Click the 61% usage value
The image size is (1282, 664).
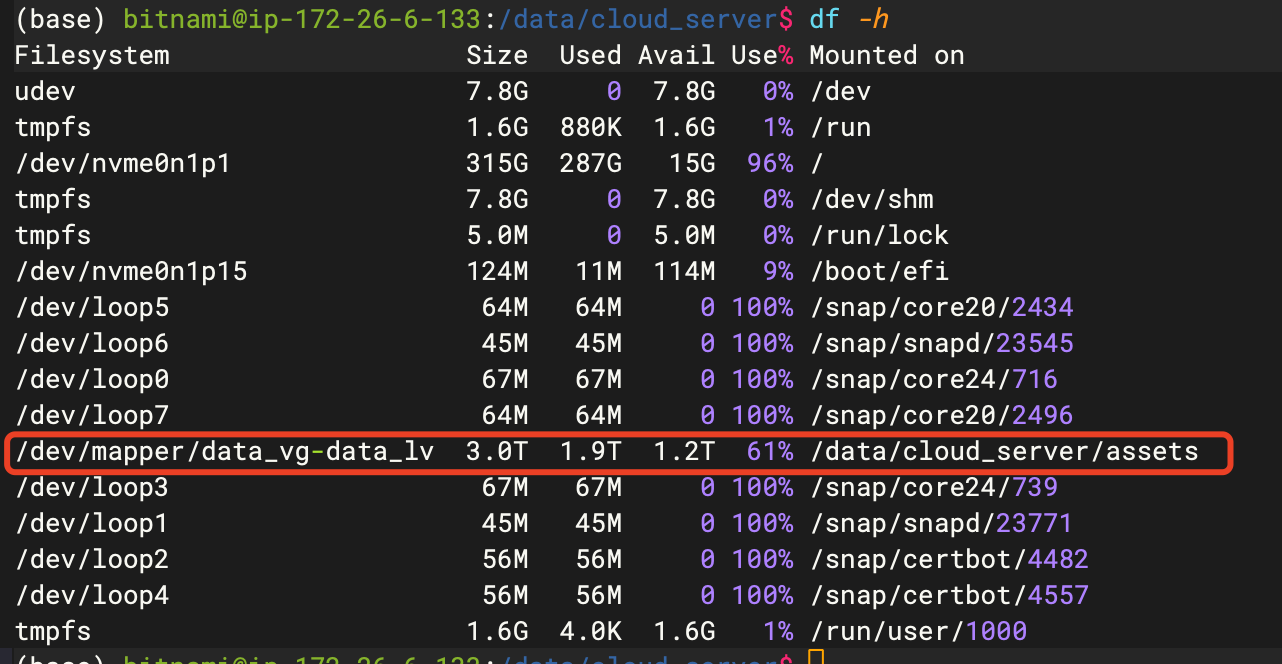coord(769,452)
